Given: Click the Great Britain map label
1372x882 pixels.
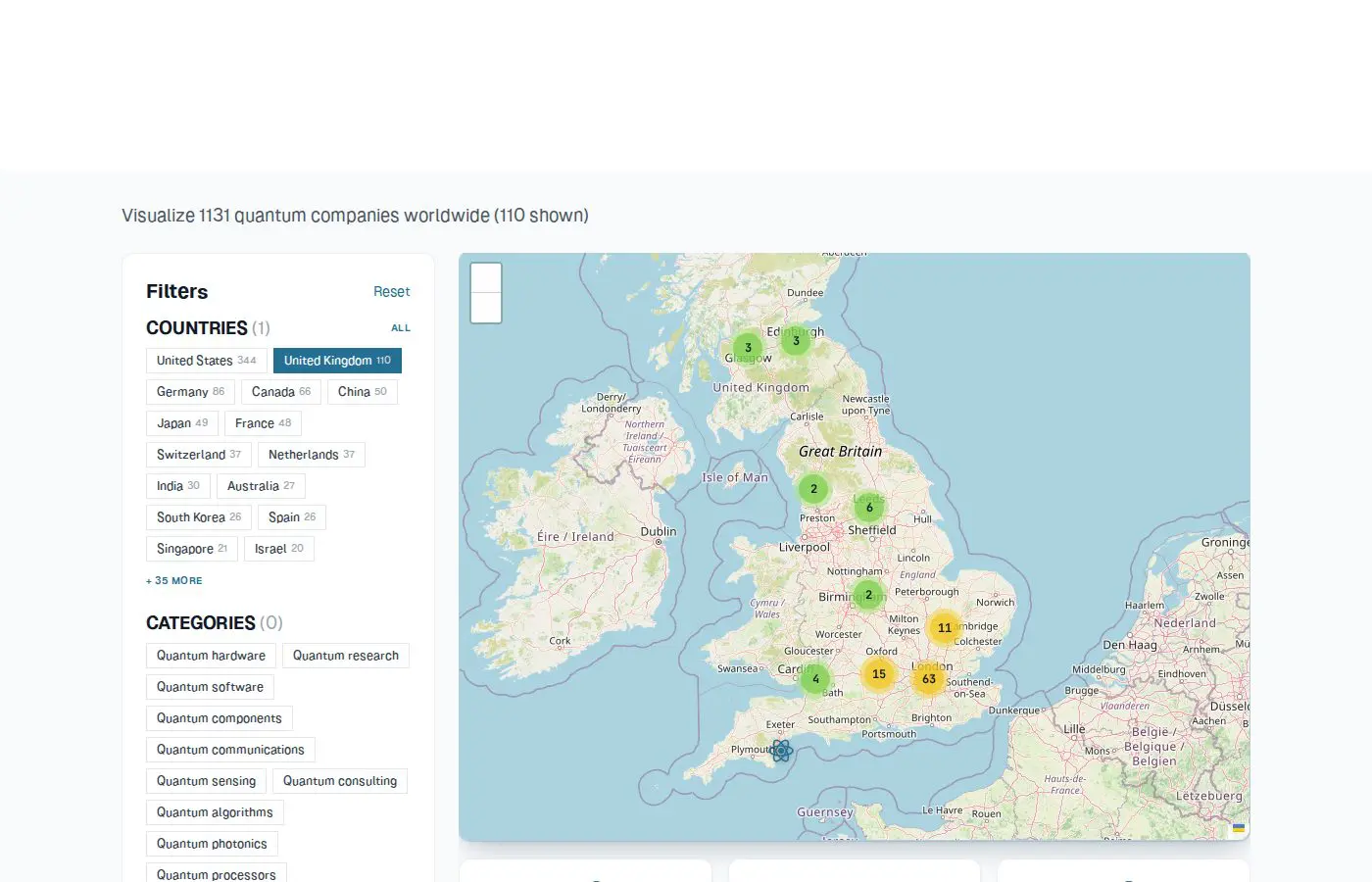Looking at the screenshot, I should 840,452.
